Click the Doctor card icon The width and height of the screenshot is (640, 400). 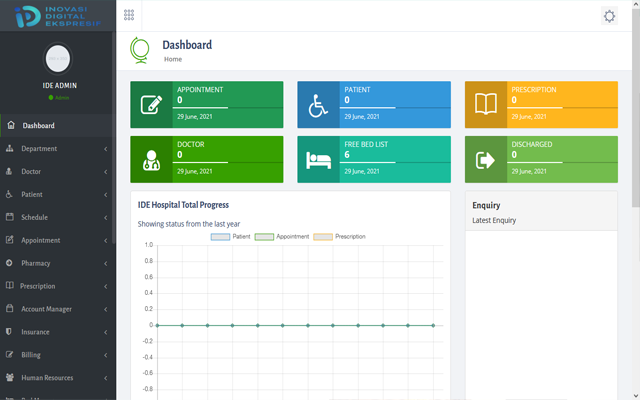pyautogui.click(x=152, y=159)
